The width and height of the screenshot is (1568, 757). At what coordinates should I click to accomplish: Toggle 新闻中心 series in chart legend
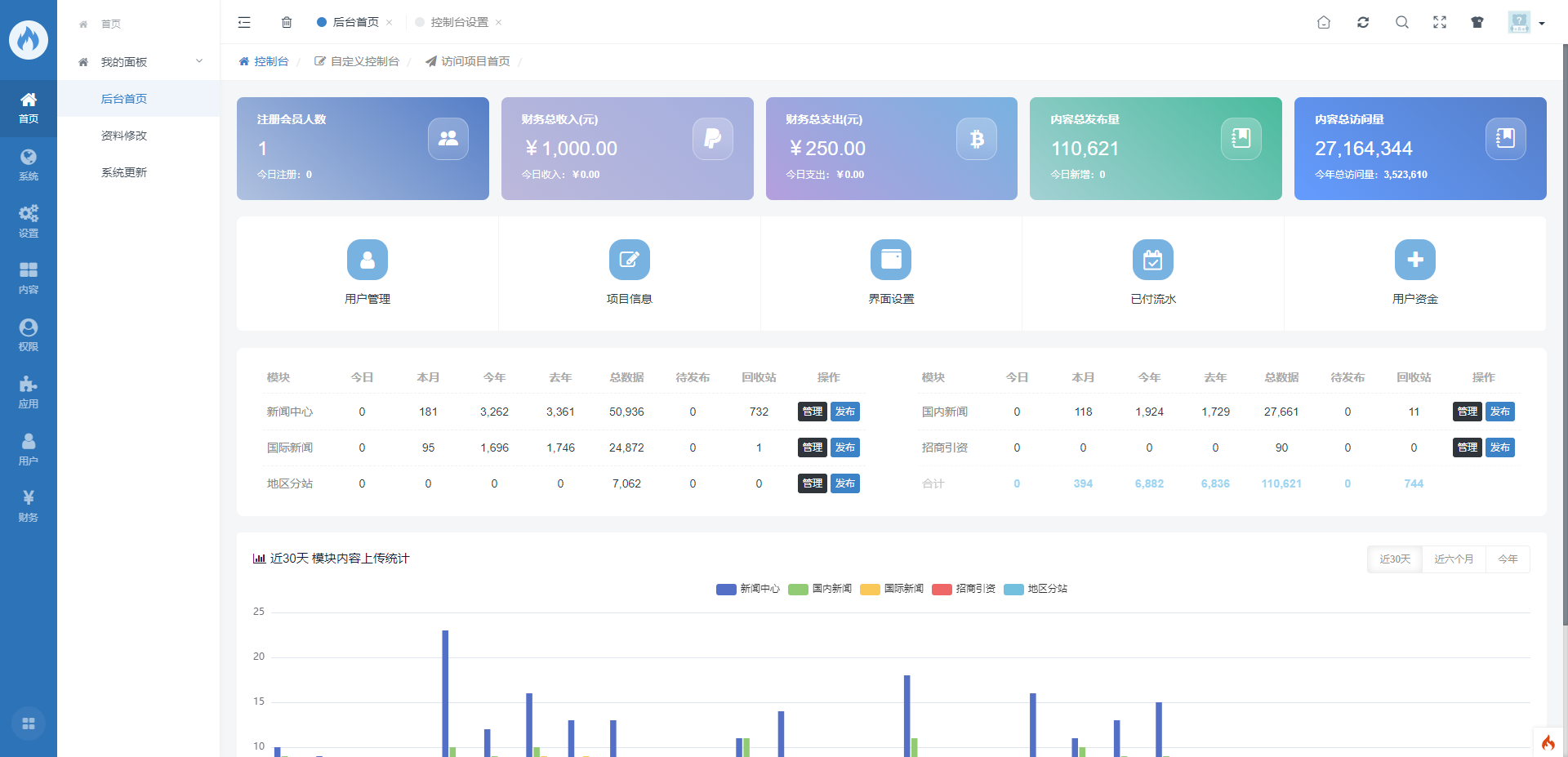pyautogui.click(x=748, y=589)
